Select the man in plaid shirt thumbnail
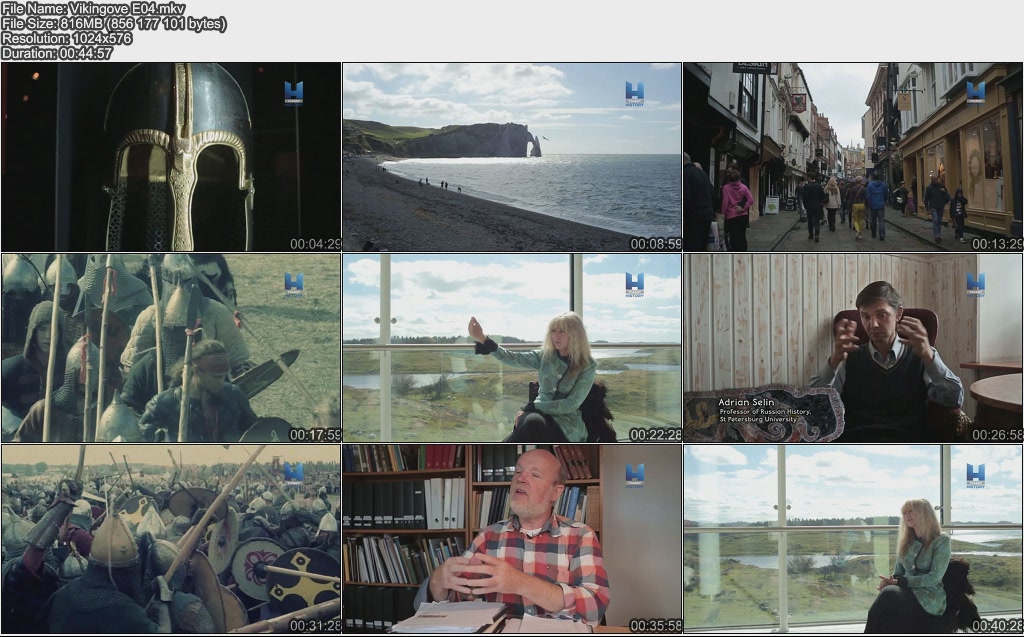 [x=511, y=538]
